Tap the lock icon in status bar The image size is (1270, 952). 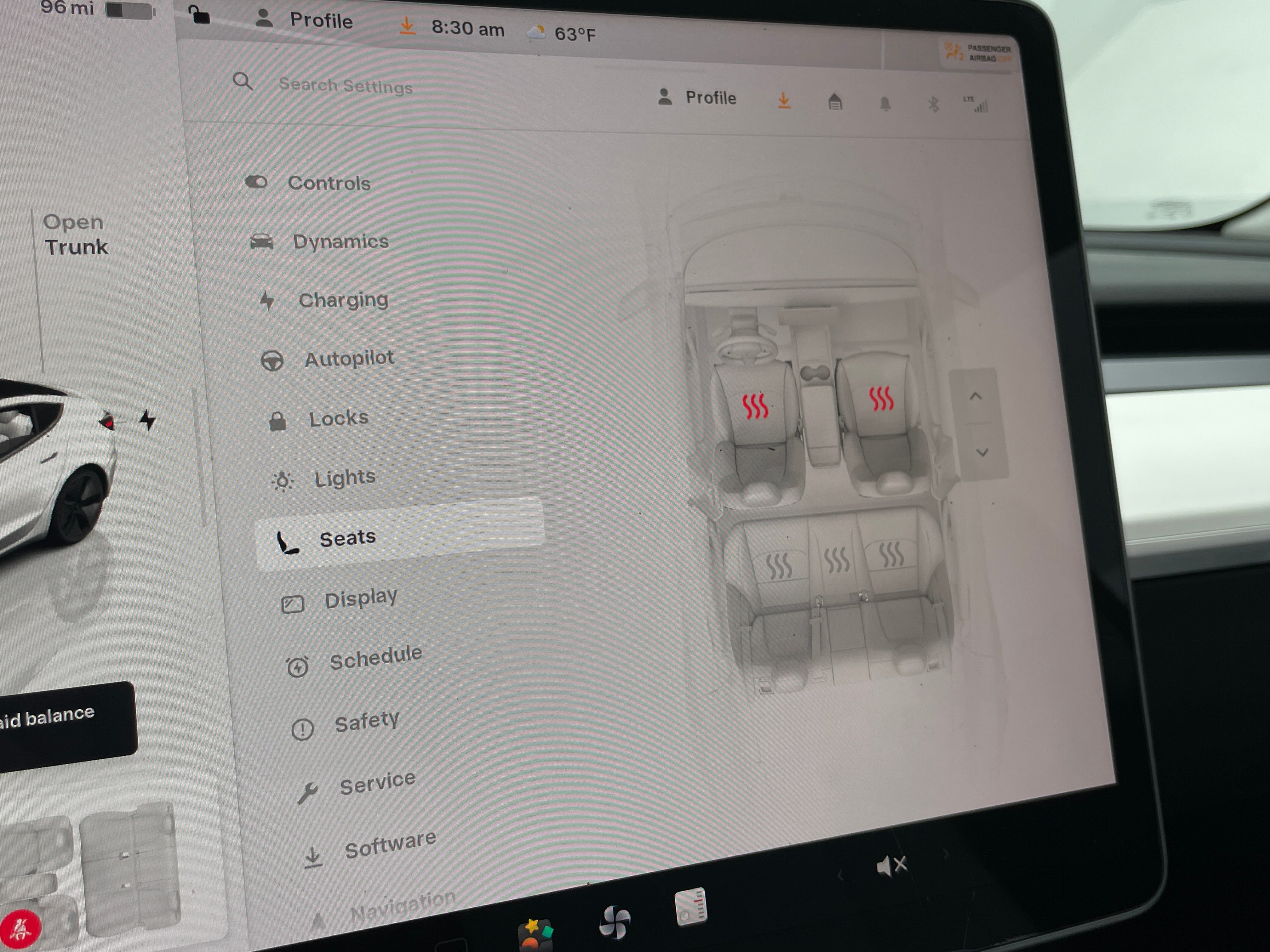click(199, 15)
